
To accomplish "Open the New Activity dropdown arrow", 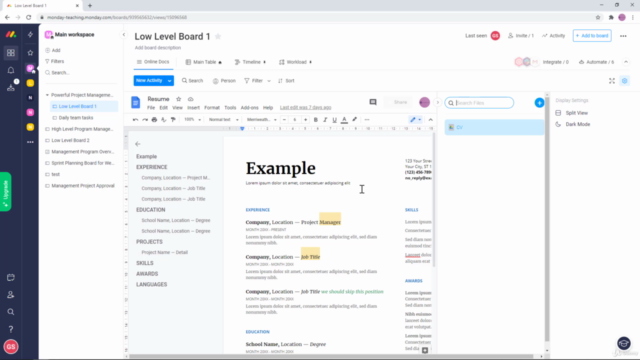I will [x=169, y=81].
